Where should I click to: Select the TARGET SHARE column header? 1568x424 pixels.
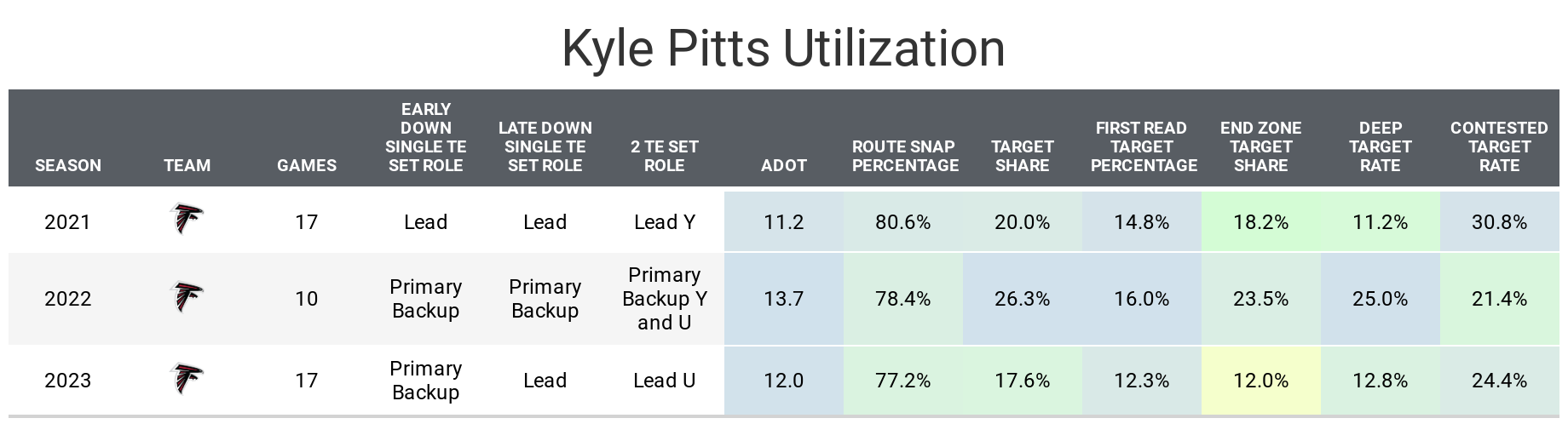coord(1022,156)
